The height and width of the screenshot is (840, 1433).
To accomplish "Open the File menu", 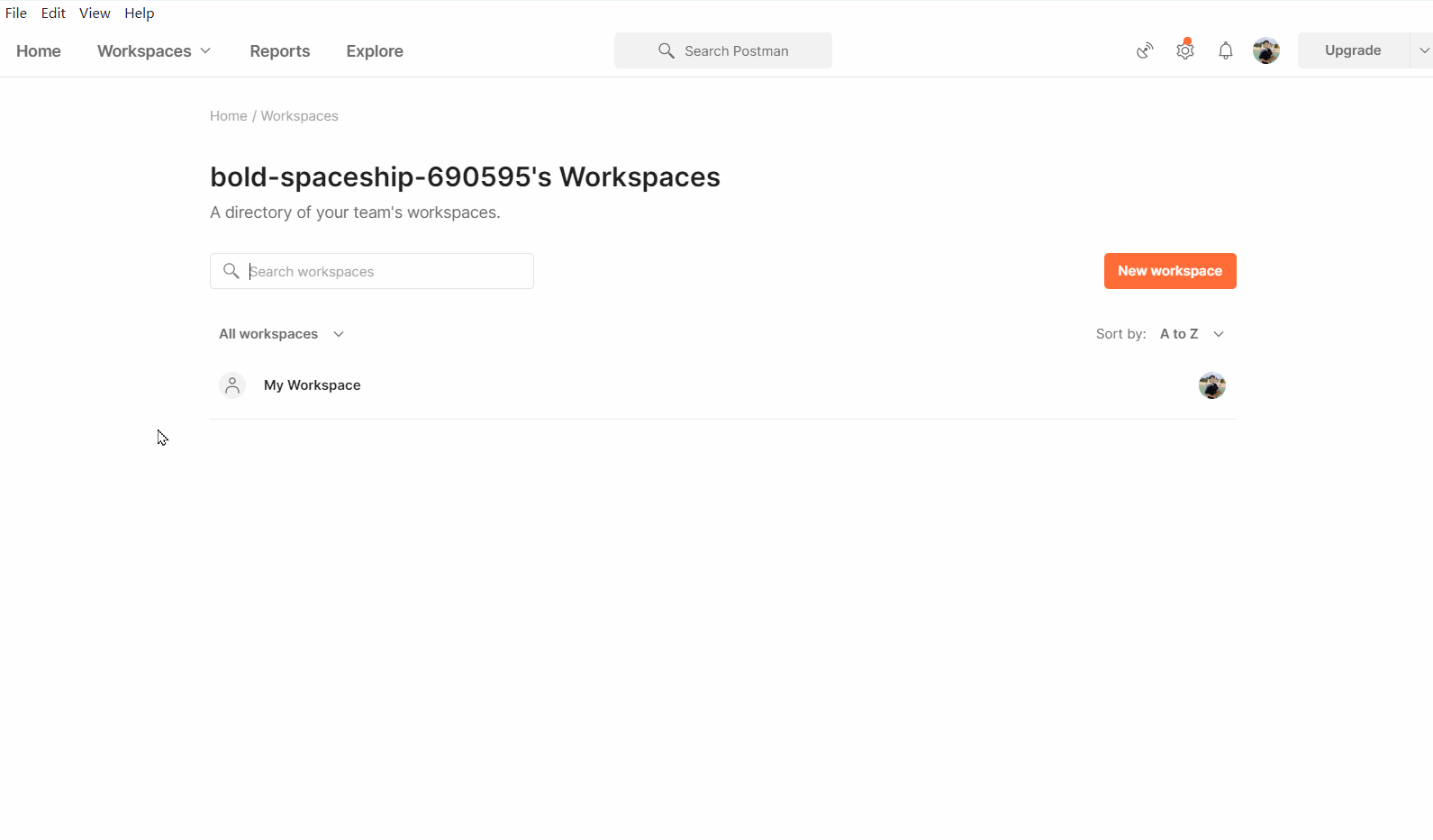I will coord(16,14).
